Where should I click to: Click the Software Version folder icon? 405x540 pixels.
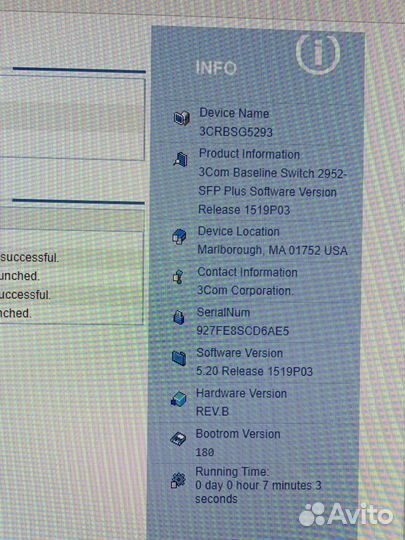tap(179, 358)
